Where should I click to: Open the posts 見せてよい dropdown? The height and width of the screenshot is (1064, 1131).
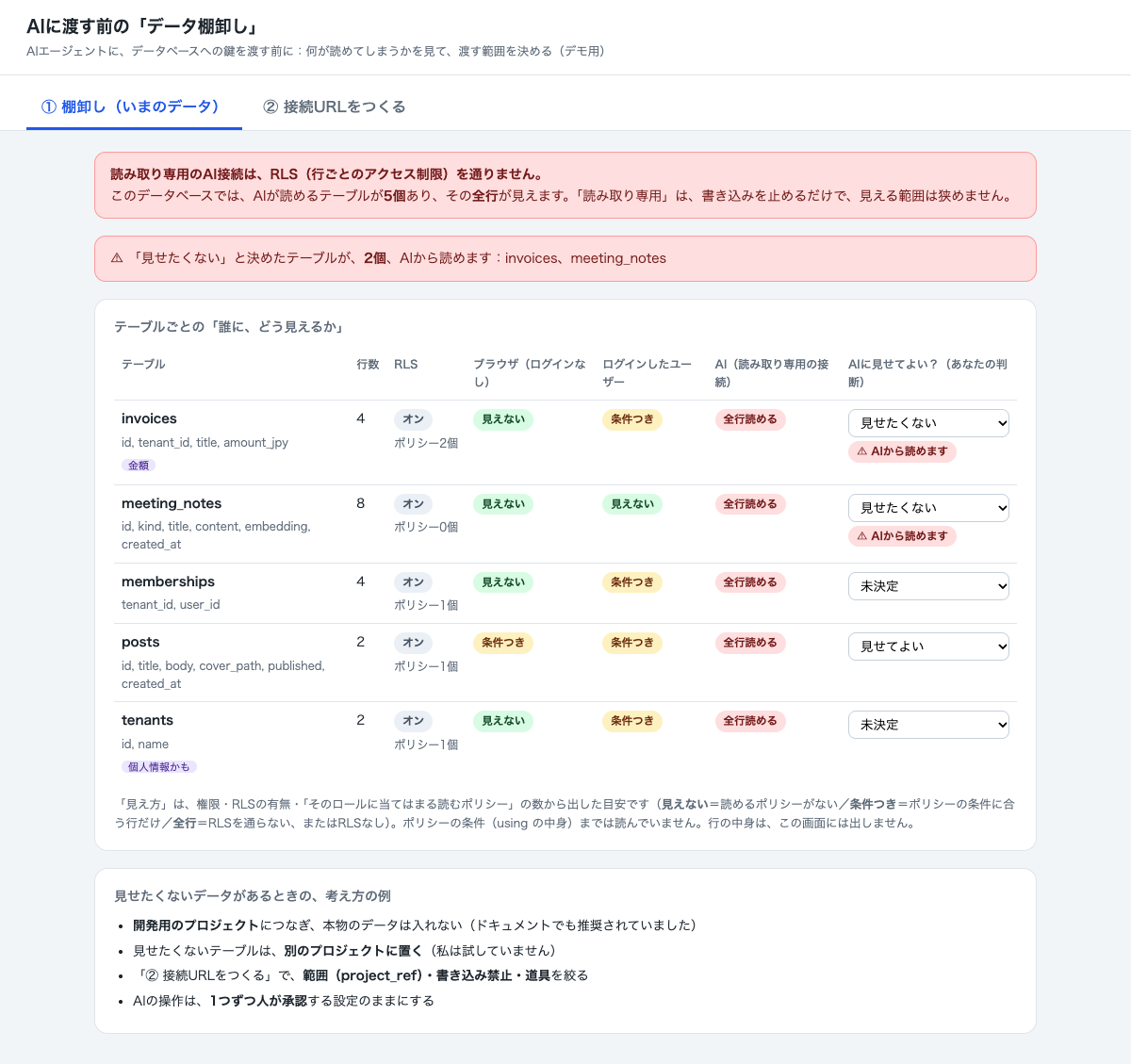coord(928,647)
